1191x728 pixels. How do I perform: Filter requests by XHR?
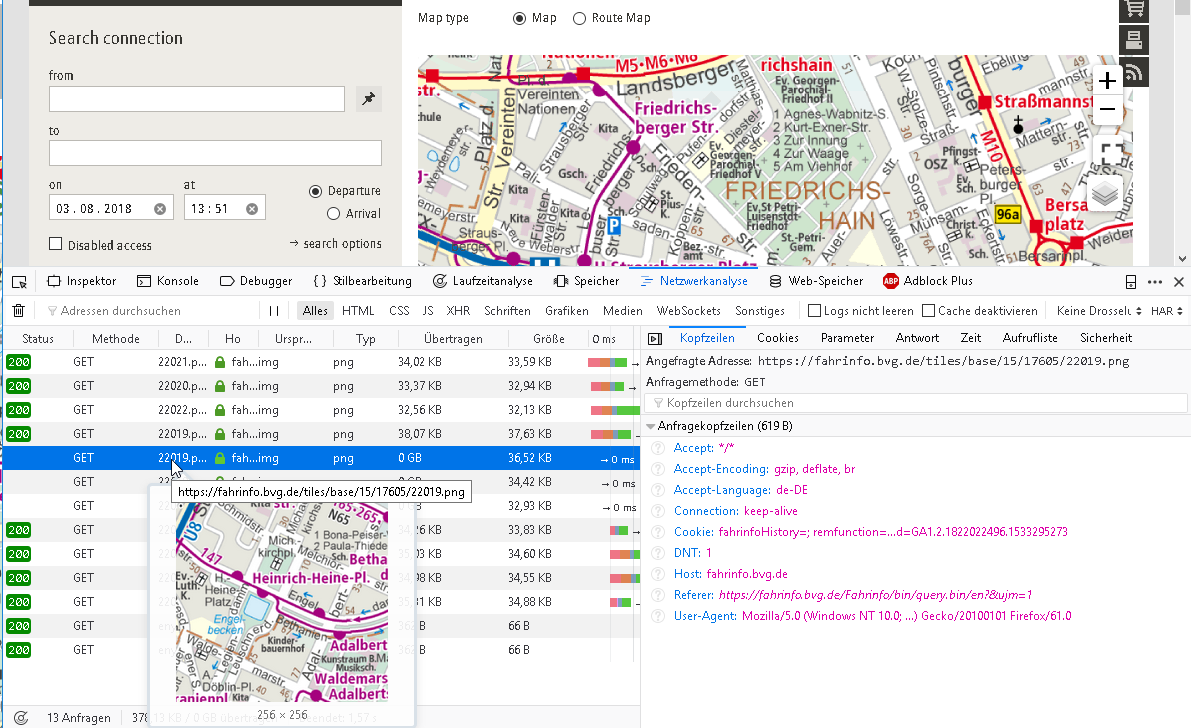click(458, 311)
